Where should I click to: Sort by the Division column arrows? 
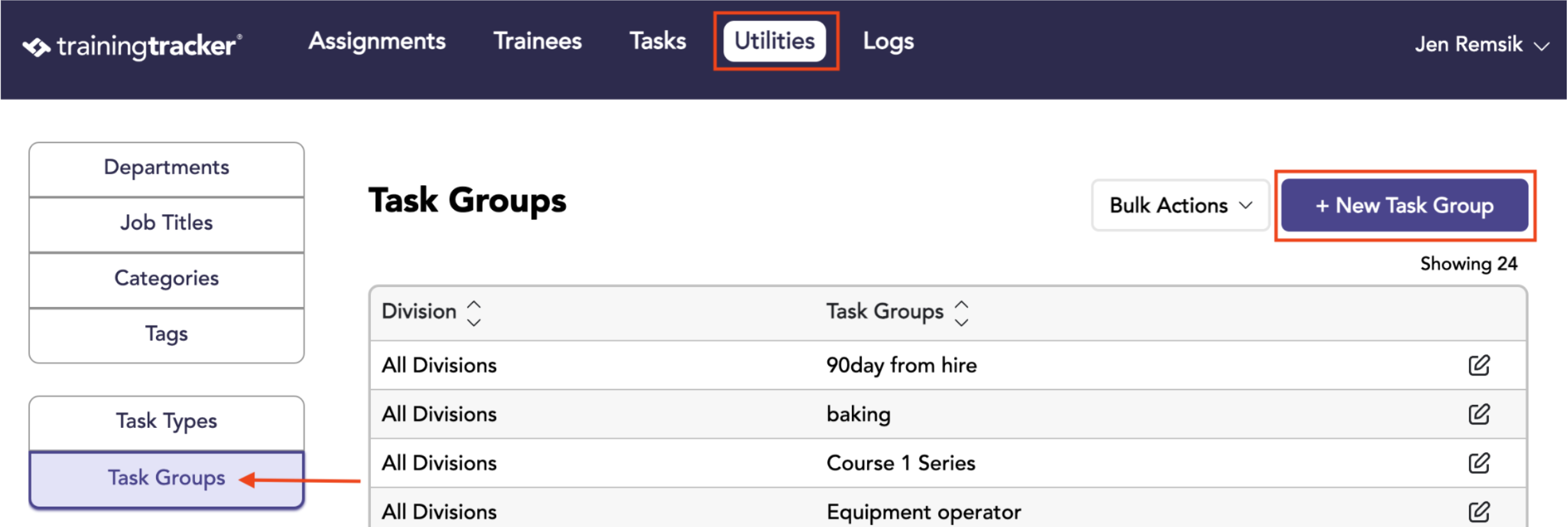474,313
